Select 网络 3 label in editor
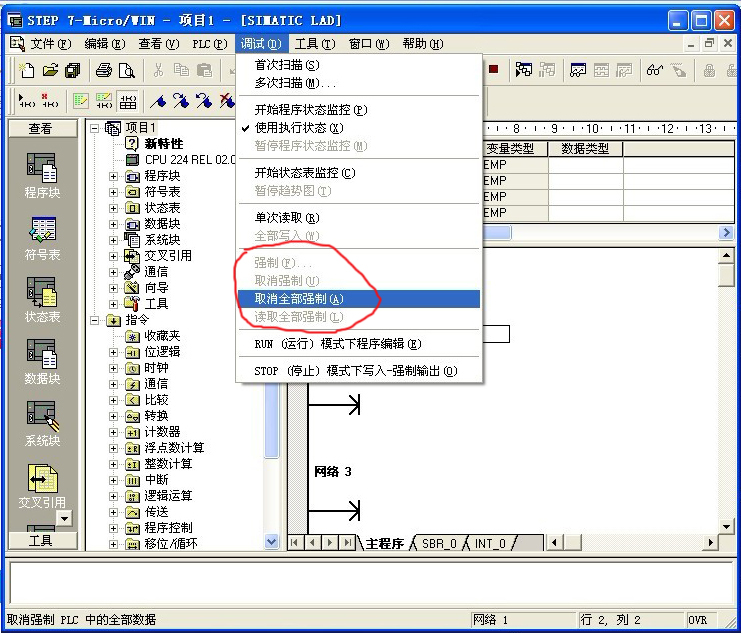This screenshot has width=741, height=633. (x=333, y=471)
